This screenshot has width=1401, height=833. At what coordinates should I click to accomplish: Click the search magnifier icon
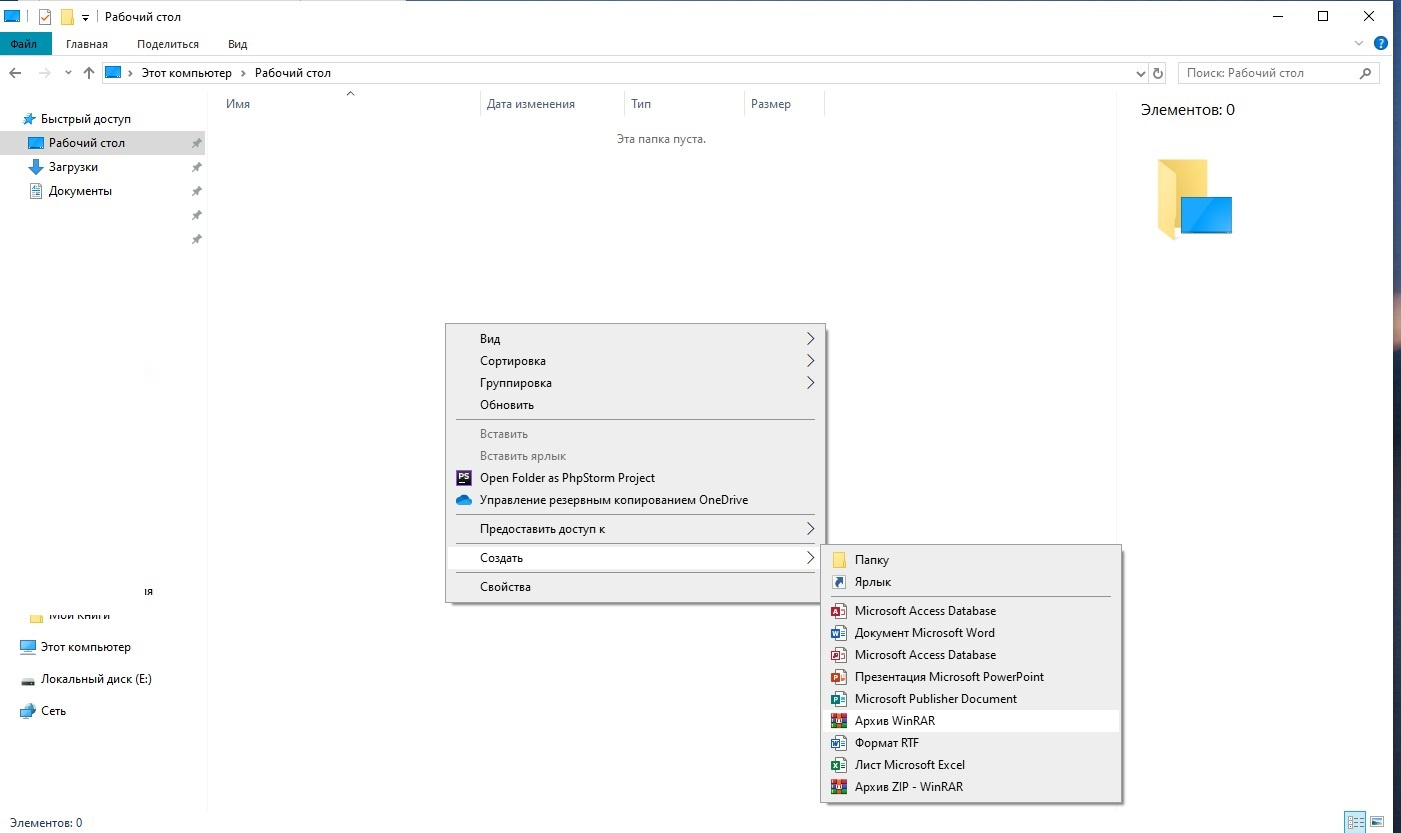(x=1366, y=73)
